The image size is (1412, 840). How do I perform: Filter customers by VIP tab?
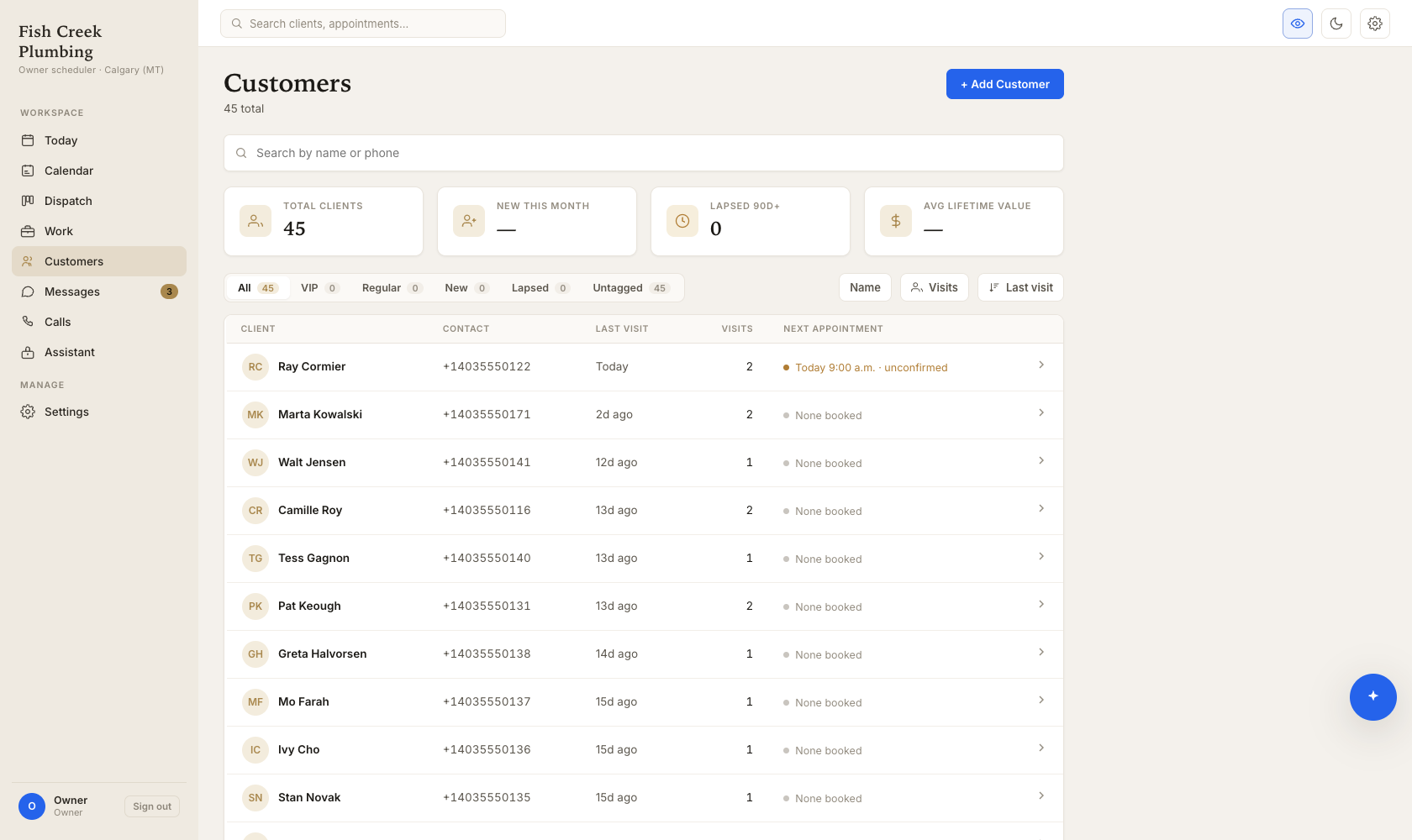tap(319, 288)
